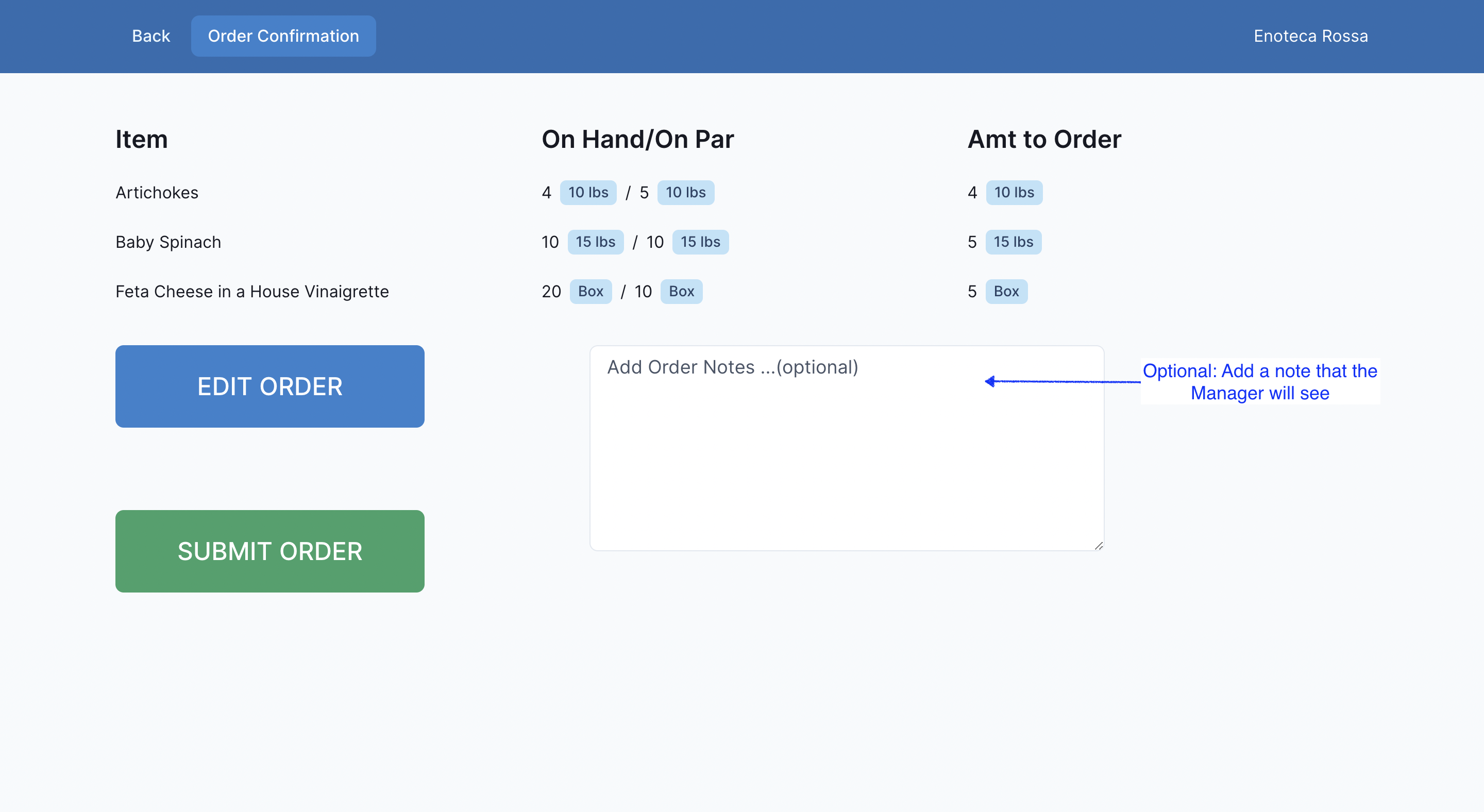Click the Artichokes on-par 10 lbs badge
Image resolution: width=1484 pixels, height=812 pixels.
[685, 192]
